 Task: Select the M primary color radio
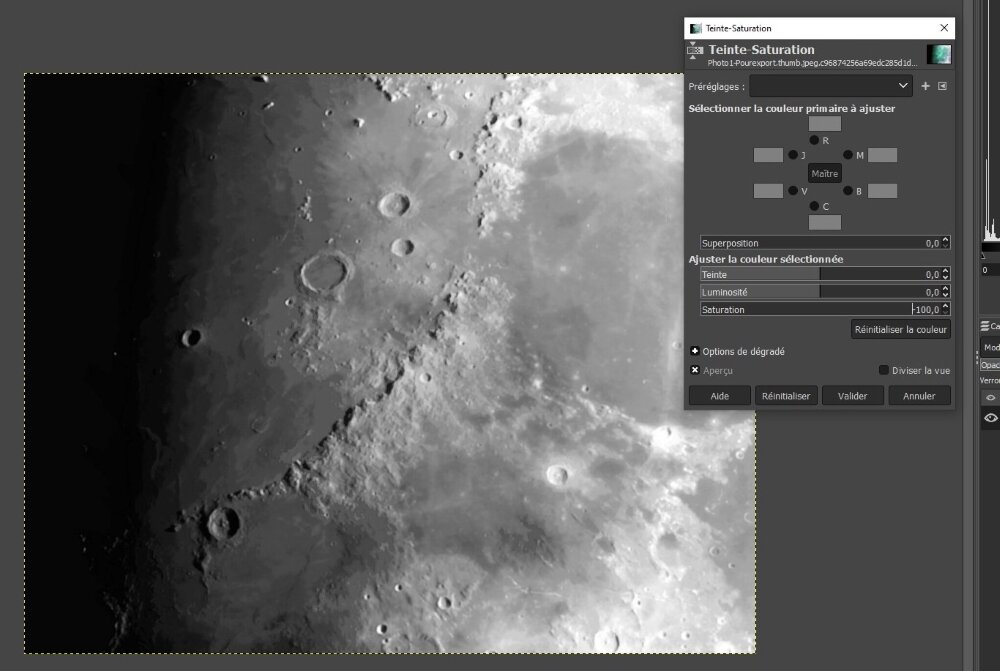click(x=848, y=154)
